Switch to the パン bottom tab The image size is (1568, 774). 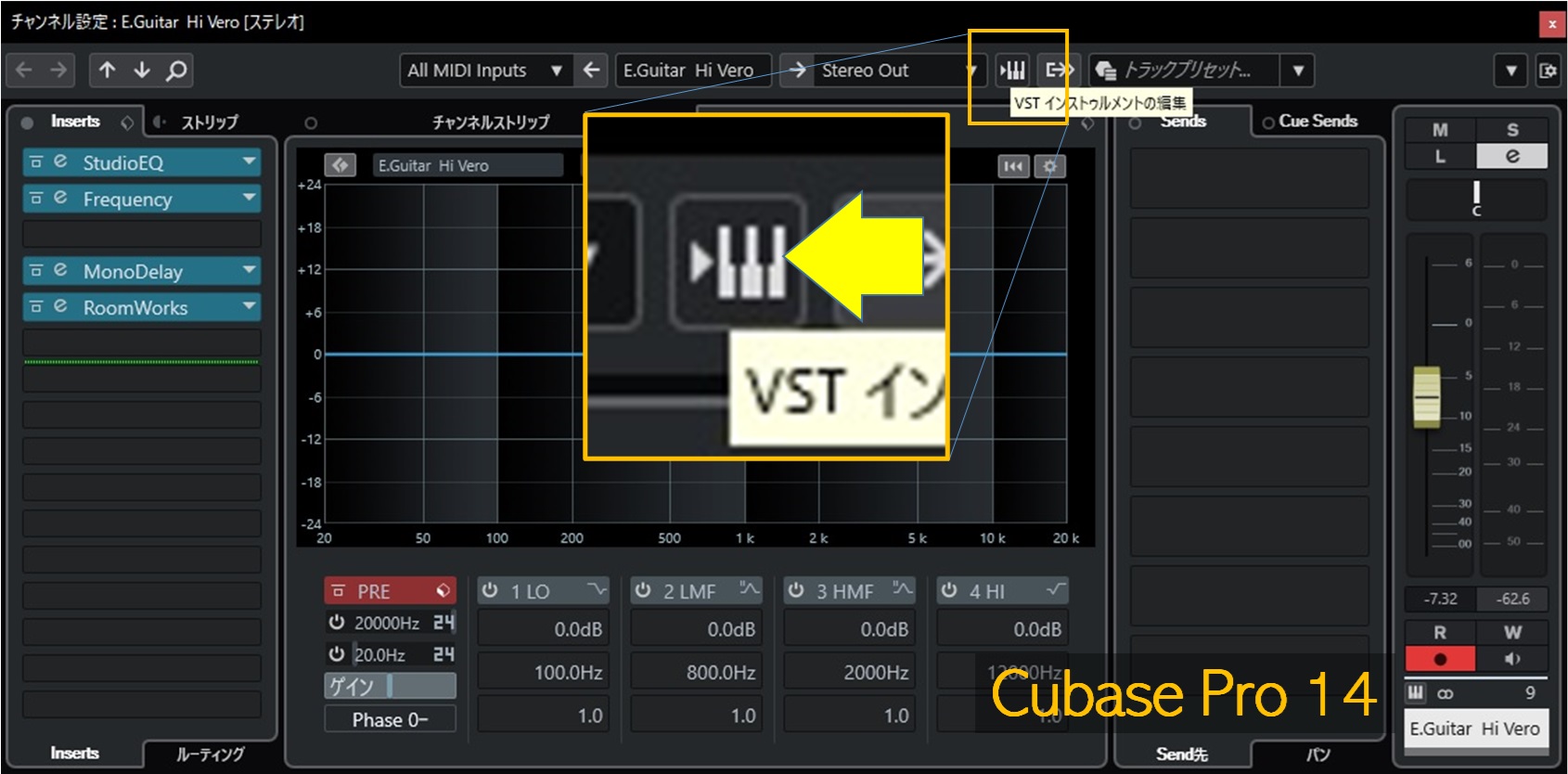pos(1317,754)
